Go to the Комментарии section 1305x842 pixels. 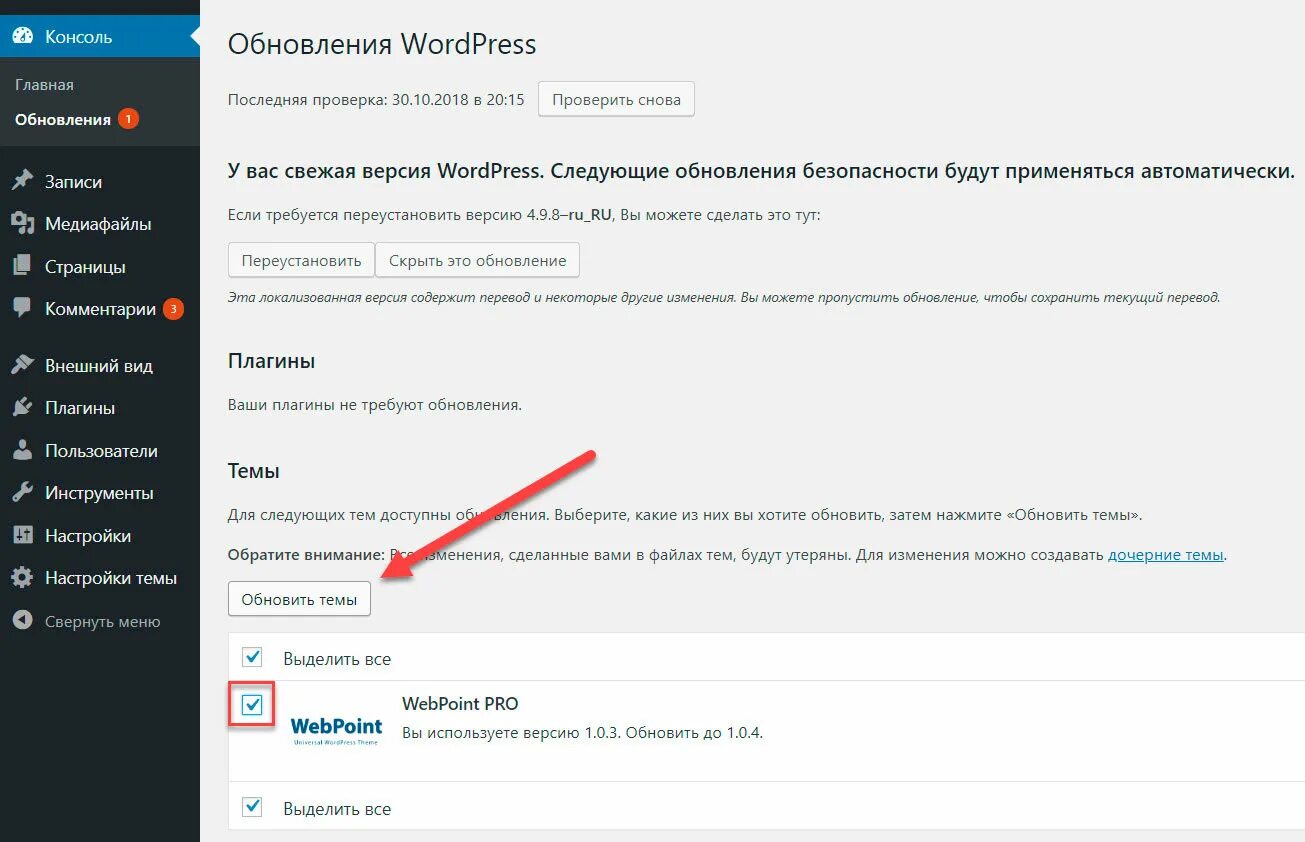[100, 309]
